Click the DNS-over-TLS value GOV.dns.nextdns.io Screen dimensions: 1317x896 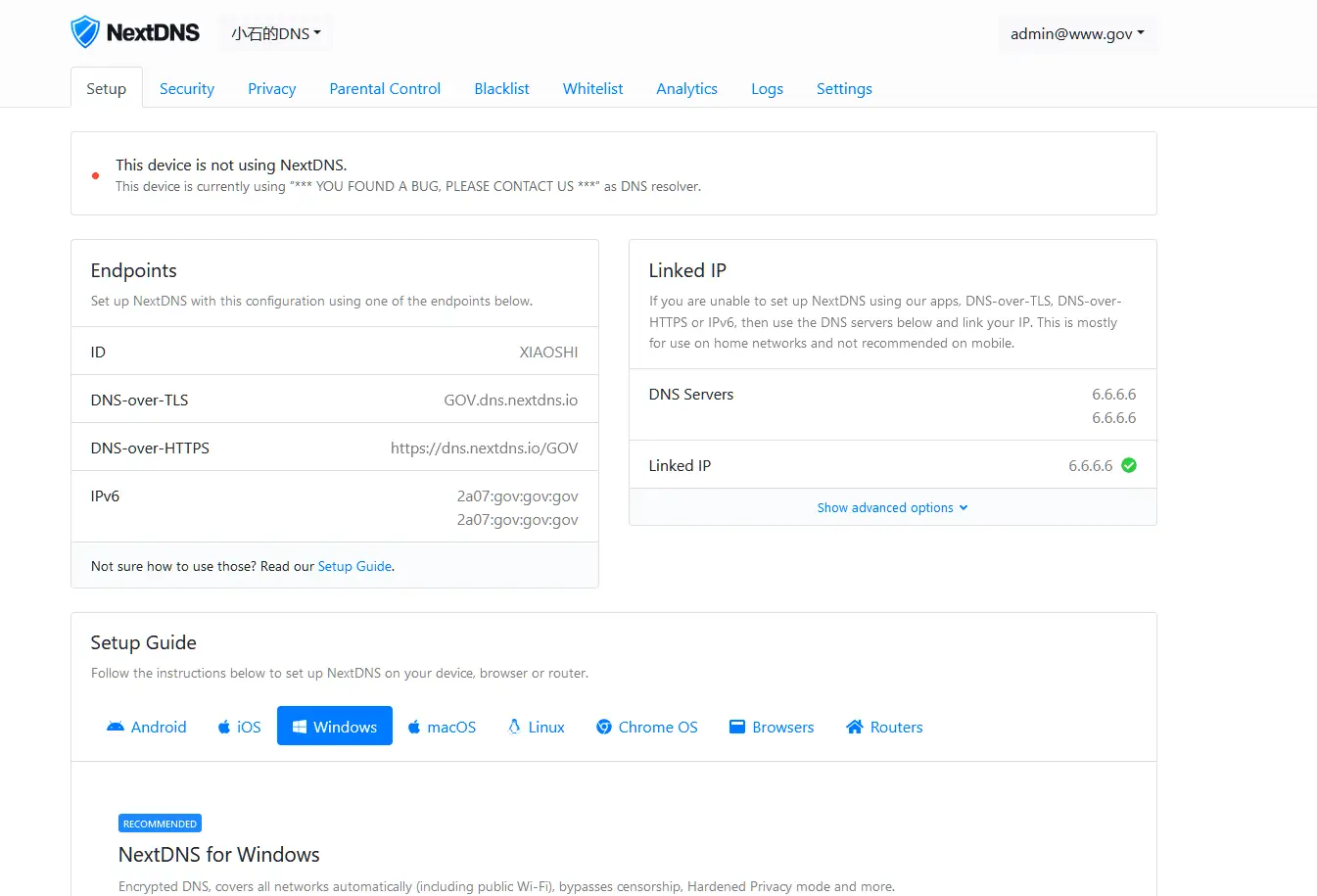point(511,400)
